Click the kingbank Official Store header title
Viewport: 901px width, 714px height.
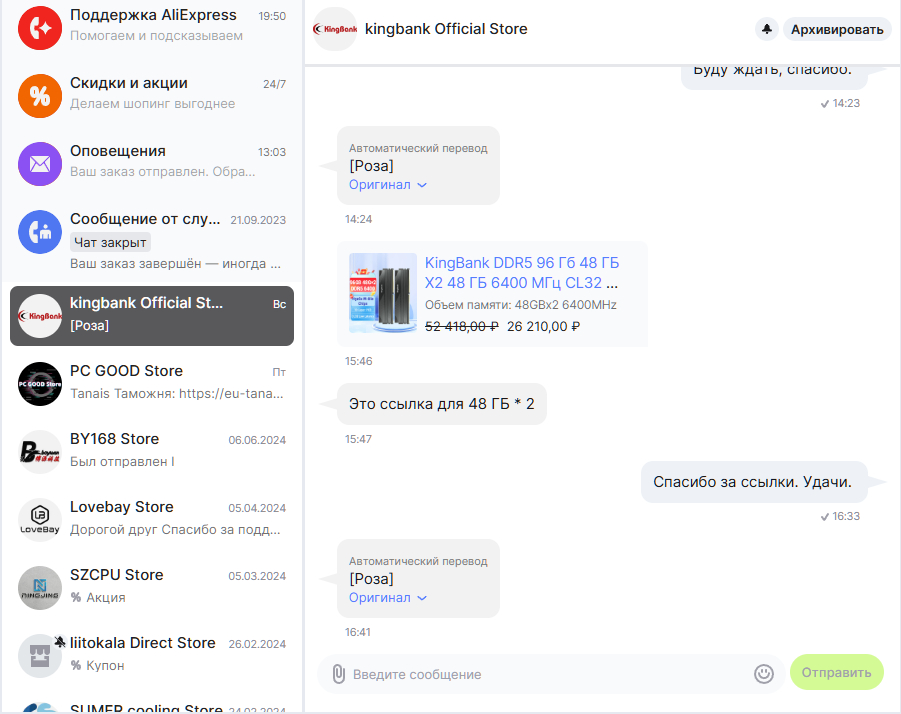[446, 29]
